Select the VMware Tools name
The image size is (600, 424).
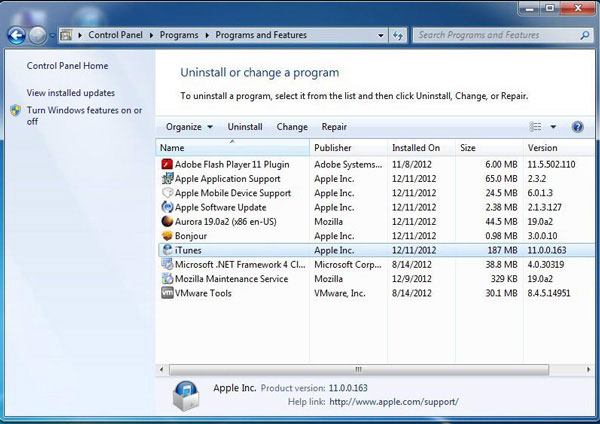click(203, 293)
